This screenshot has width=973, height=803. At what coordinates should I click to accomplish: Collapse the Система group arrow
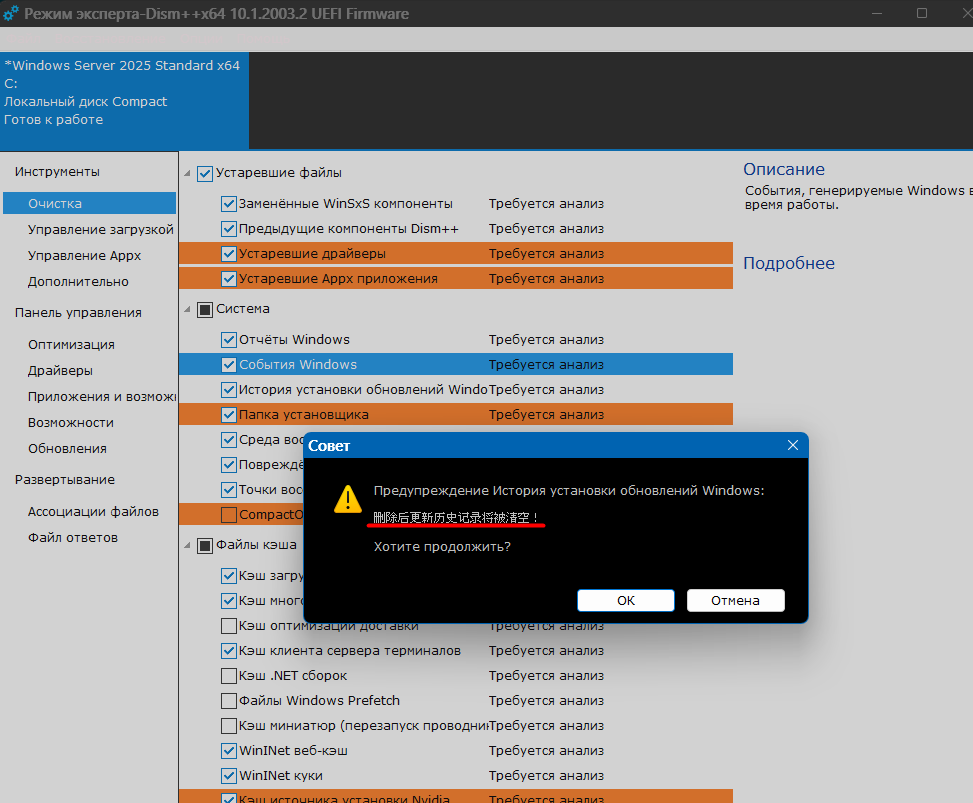188,310
